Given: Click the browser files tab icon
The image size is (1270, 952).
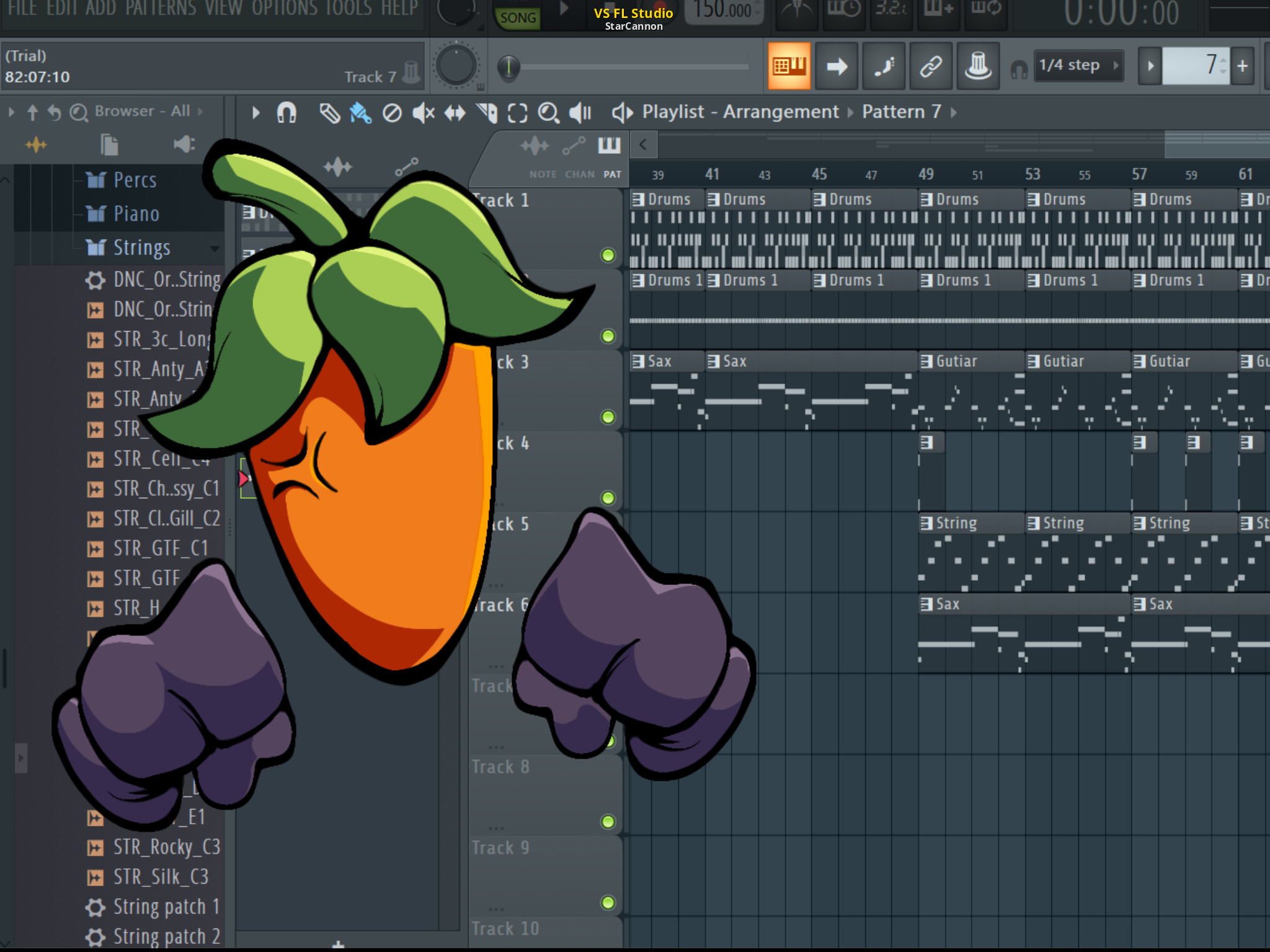Looking at the screenshot, I should pyautogui.click(x=110, y=145).
